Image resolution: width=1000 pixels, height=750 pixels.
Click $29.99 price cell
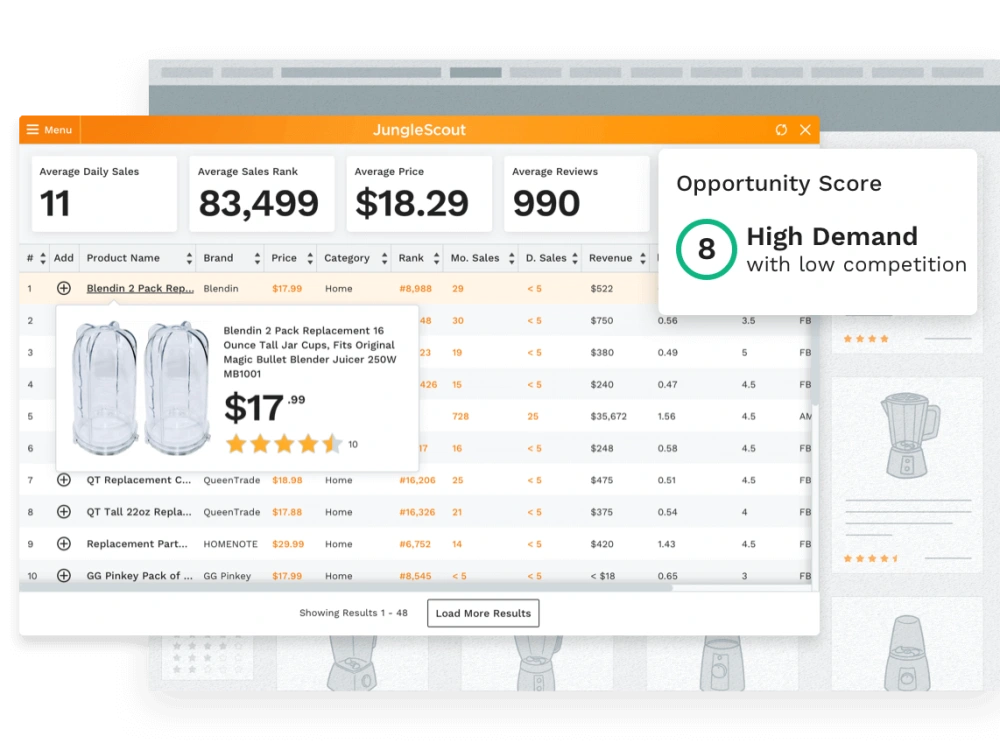pyautogui.click(x=288, y=544)
